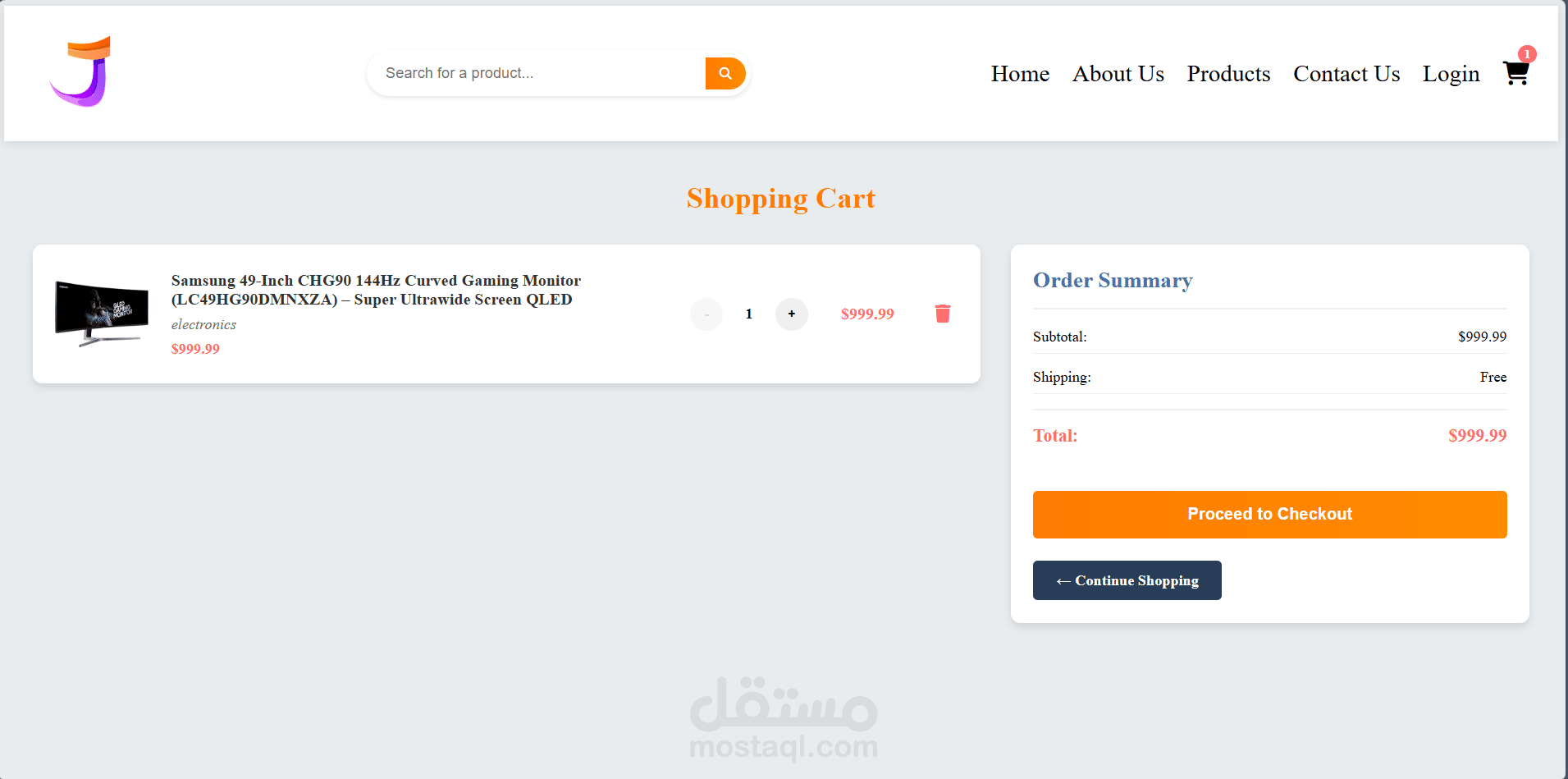1568x779 pixels.
Task: Click the Total amount $999.99
Action: [1477, 436]
